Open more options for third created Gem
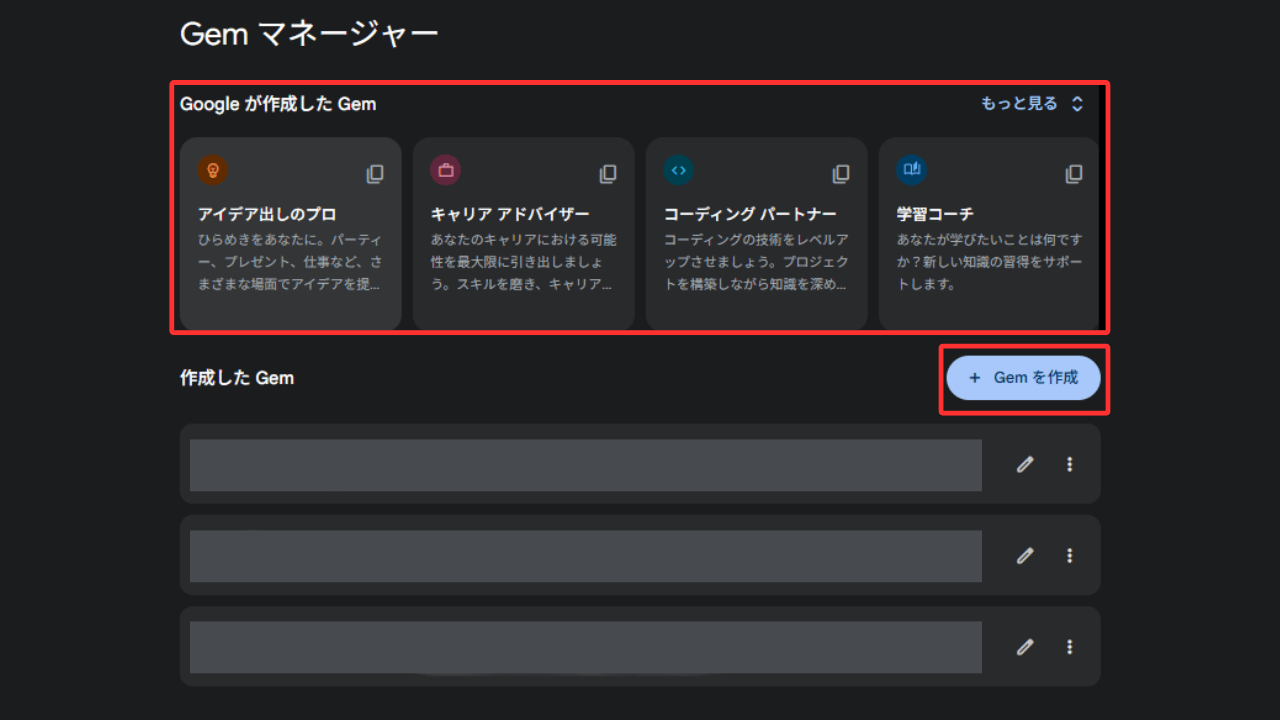 pos(1070,647)
